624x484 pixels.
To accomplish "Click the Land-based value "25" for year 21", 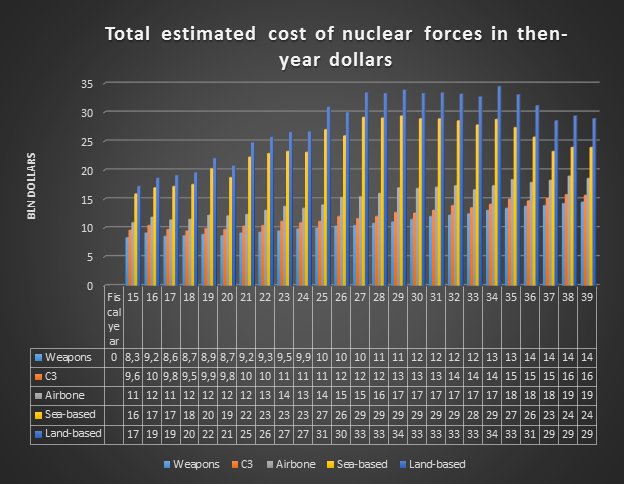I will [246, 434].
